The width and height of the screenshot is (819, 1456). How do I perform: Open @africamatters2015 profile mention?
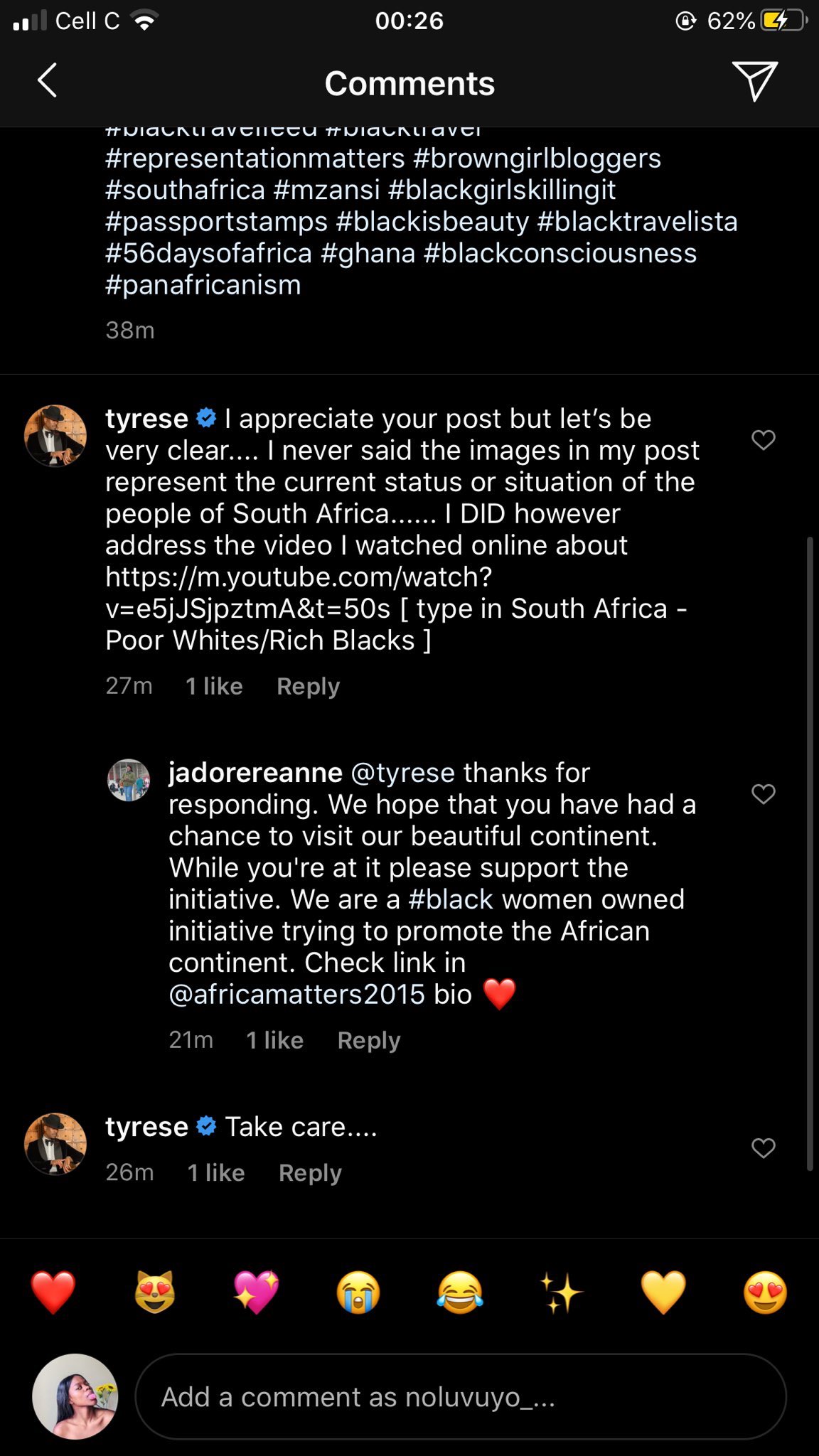pos(296,994)
